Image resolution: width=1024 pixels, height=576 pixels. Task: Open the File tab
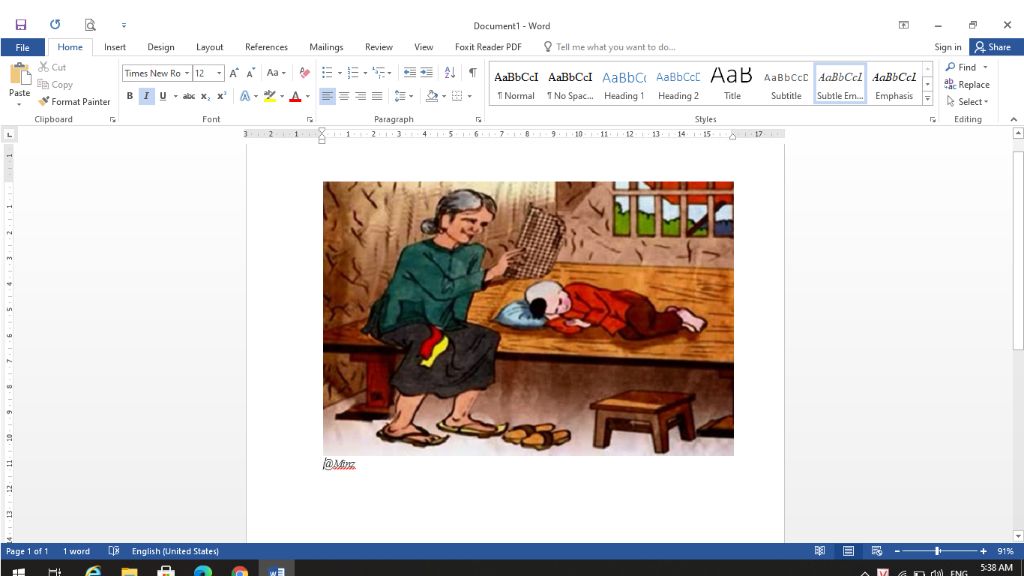click(22, 47)
